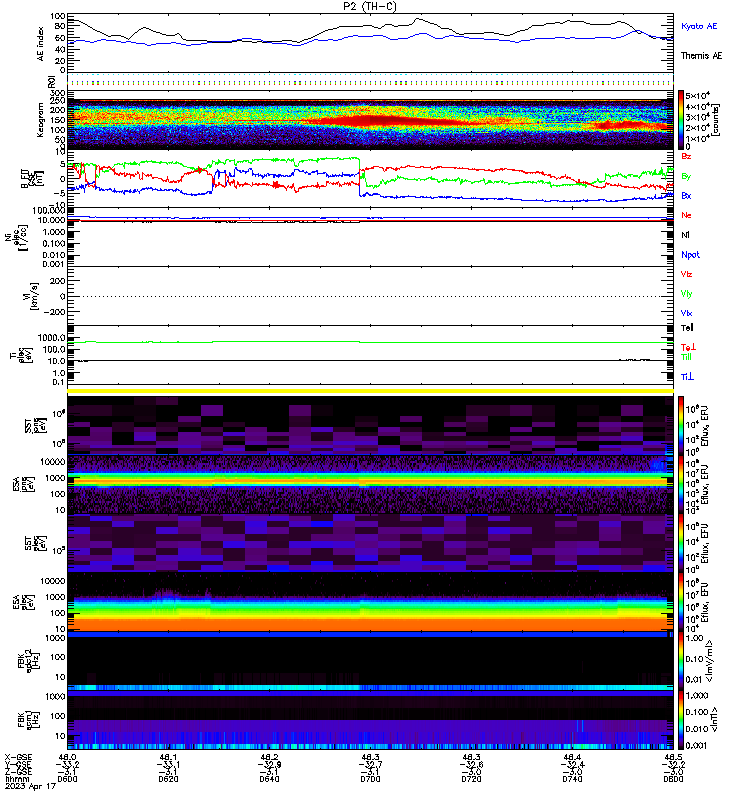
Task: Click the dotted zero line in Vi panel
Action: click(370, 296)
